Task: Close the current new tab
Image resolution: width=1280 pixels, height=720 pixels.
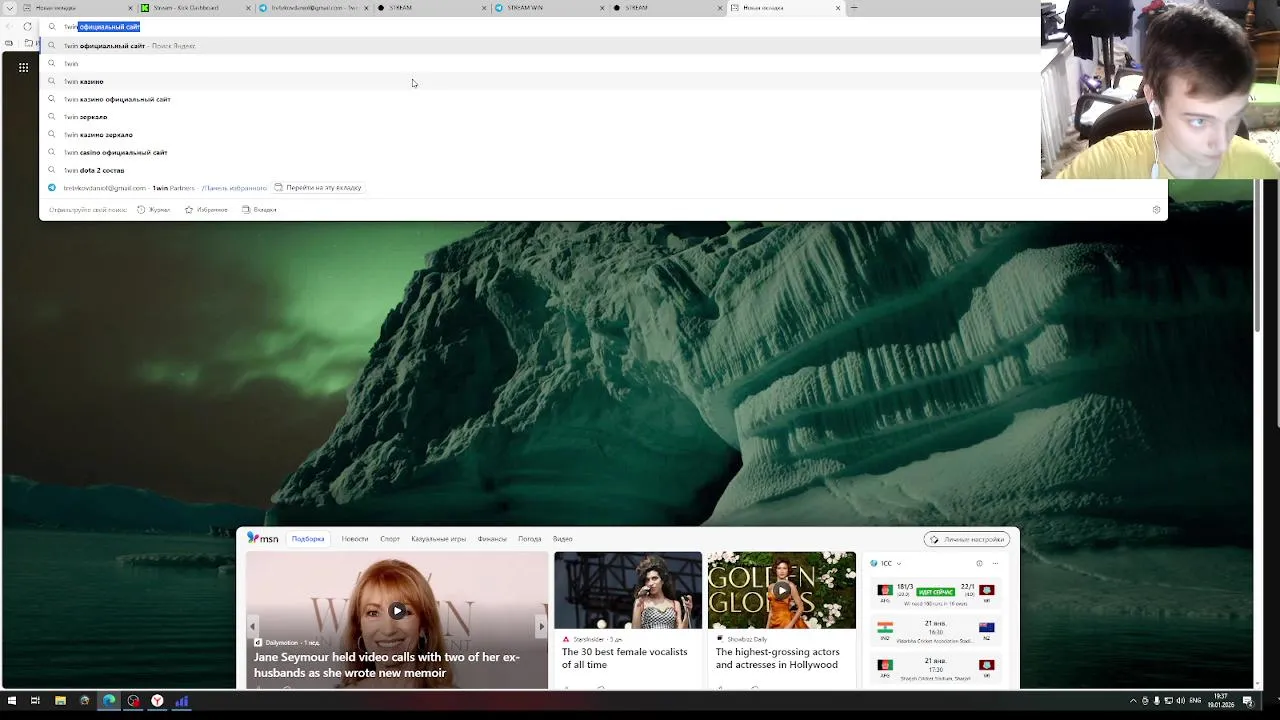Action: coord(838,7)
